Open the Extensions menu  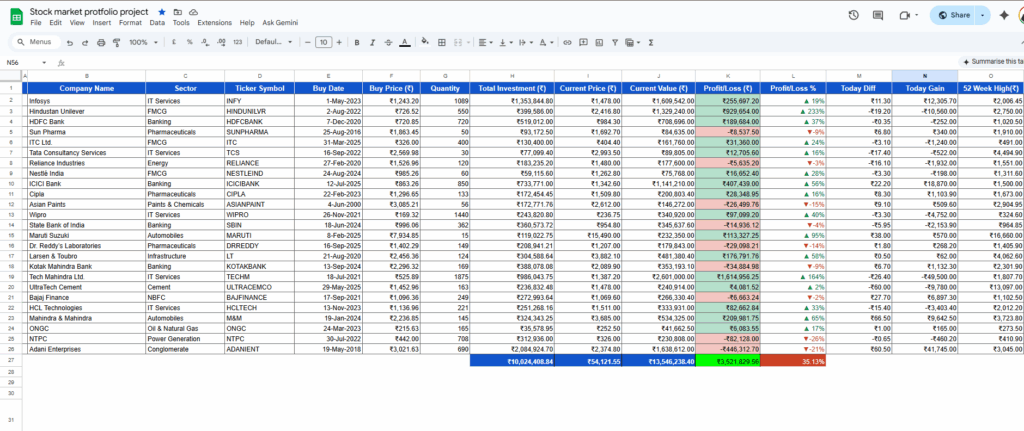214,22
